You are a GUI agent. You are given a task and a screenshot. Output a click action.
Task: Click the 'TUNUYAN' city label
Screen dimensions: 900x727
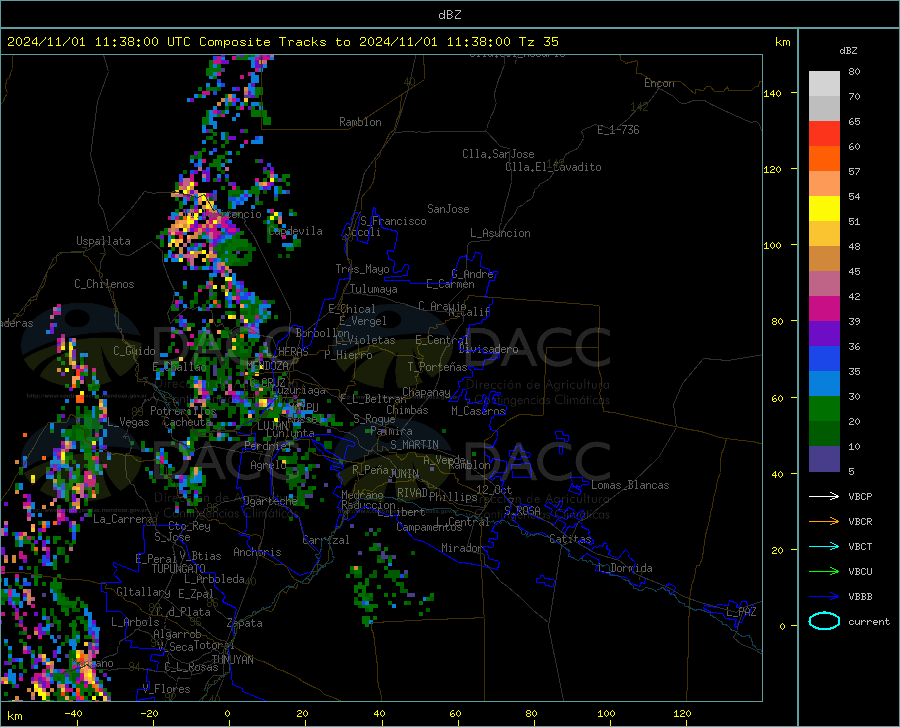[x=232, y=659]
